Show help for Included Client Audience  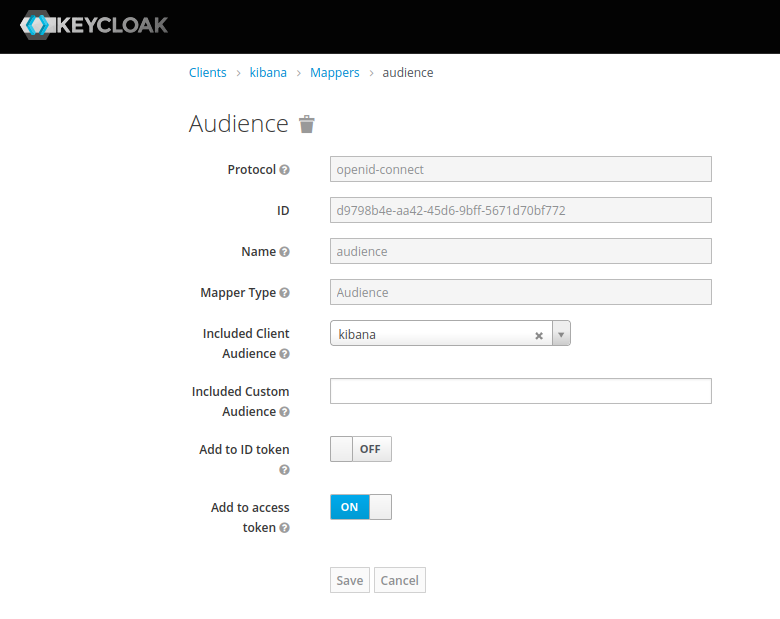pyautogui.click(x=285, y=354)
